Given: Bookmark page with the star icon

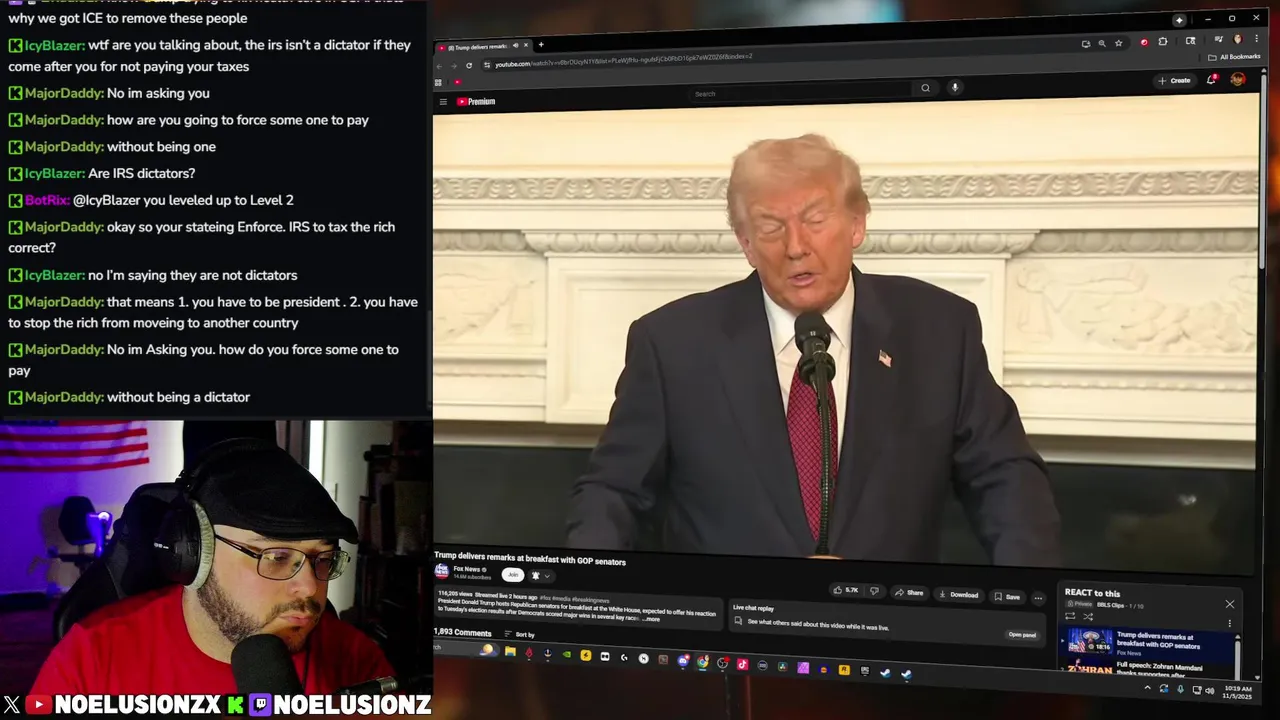Looking at the screenshot, I should 1119,43.
